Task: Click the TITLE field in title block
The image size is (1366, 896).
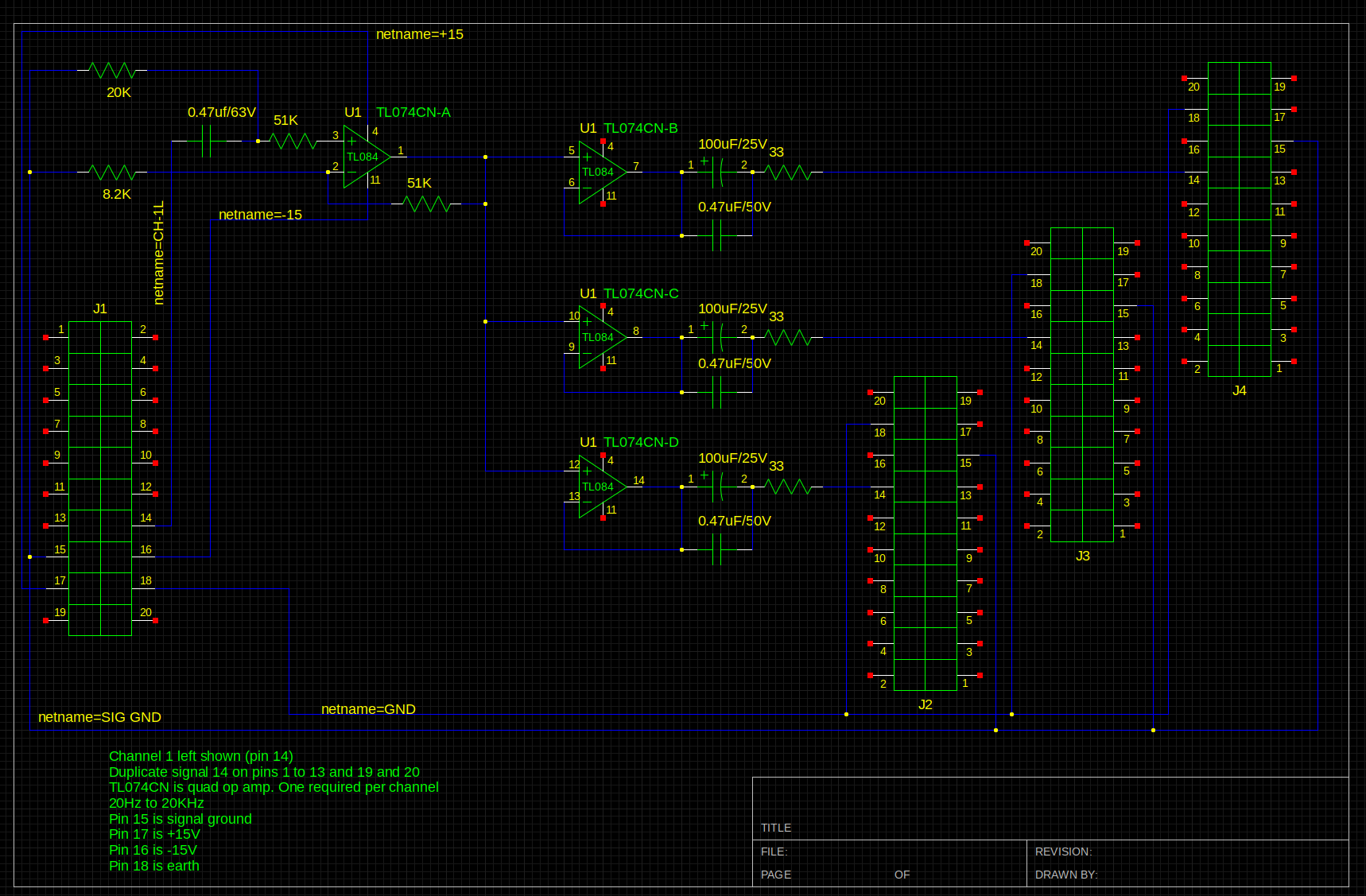Action: pyautogui.click(x=776, y=828)
